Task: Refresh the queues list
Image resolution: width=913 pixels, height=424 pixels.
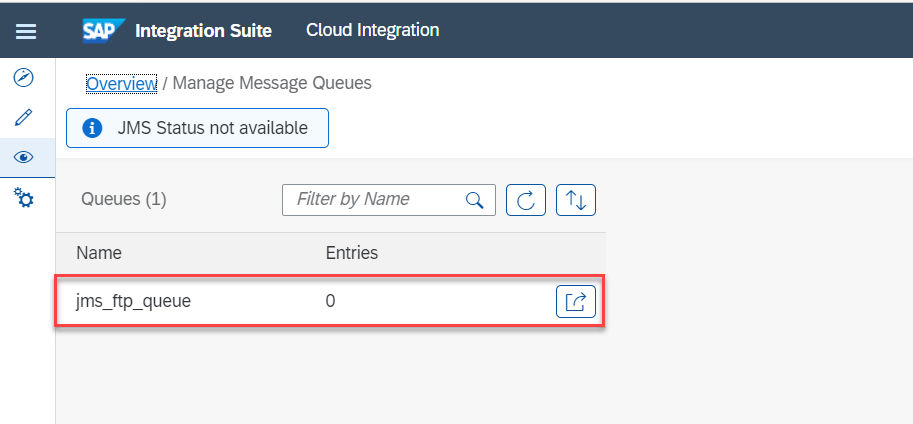Action: [526, 200]
